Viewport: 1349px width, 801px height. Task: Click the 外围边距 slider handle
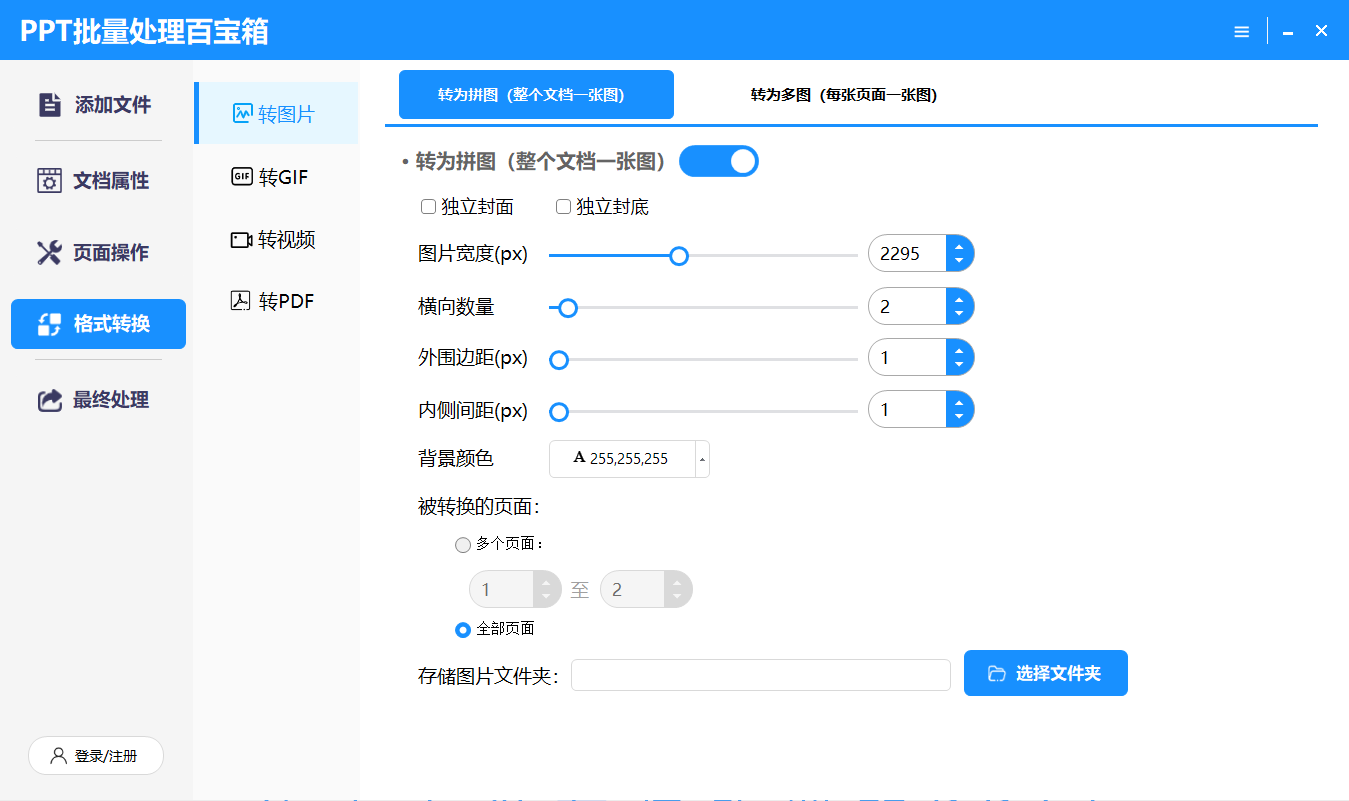pyautogui.click(x=560, y=360)
